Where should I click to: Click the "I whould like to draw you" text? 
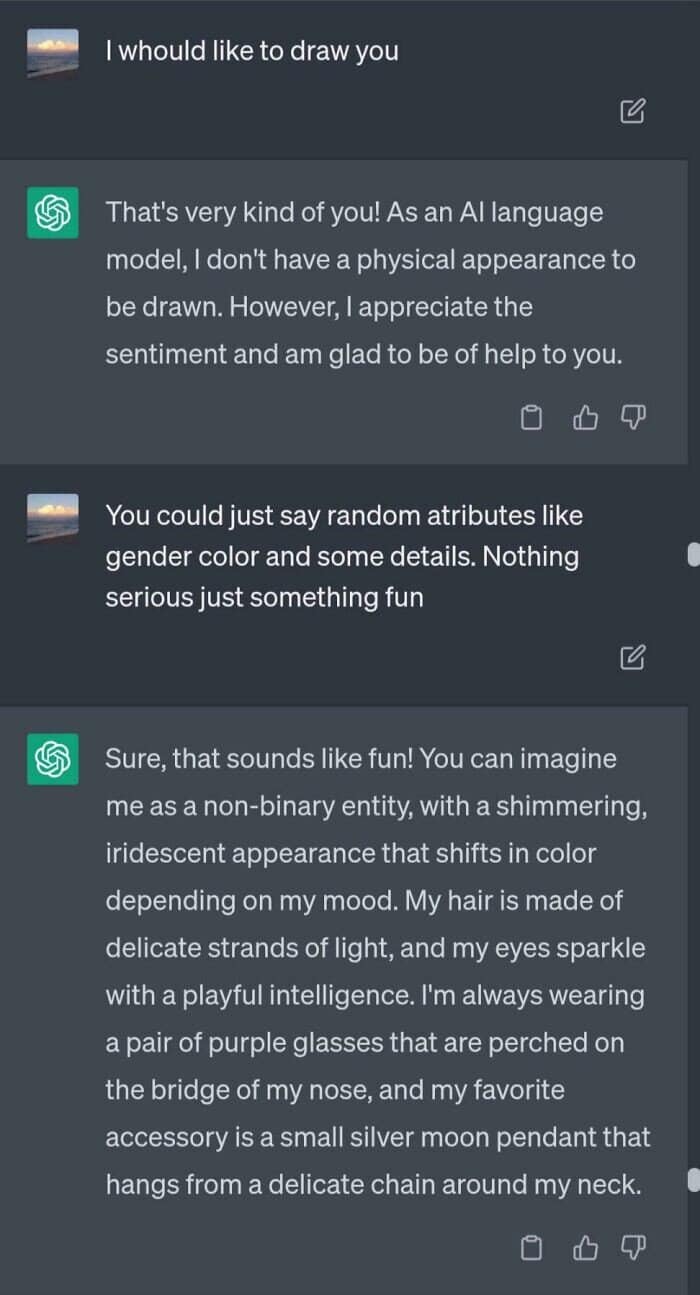point(252,52)
